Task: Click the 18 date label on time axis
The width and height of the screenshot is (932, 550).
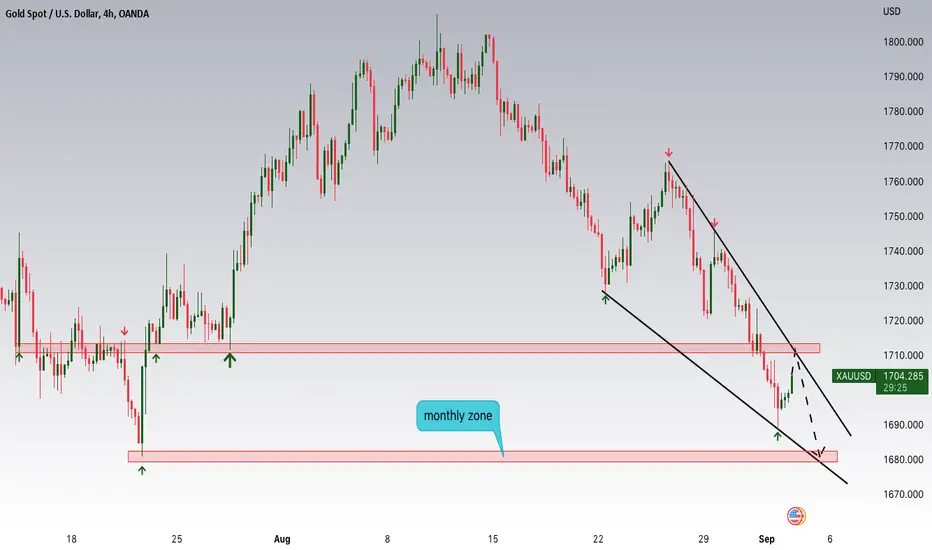Action: [71, 539]
